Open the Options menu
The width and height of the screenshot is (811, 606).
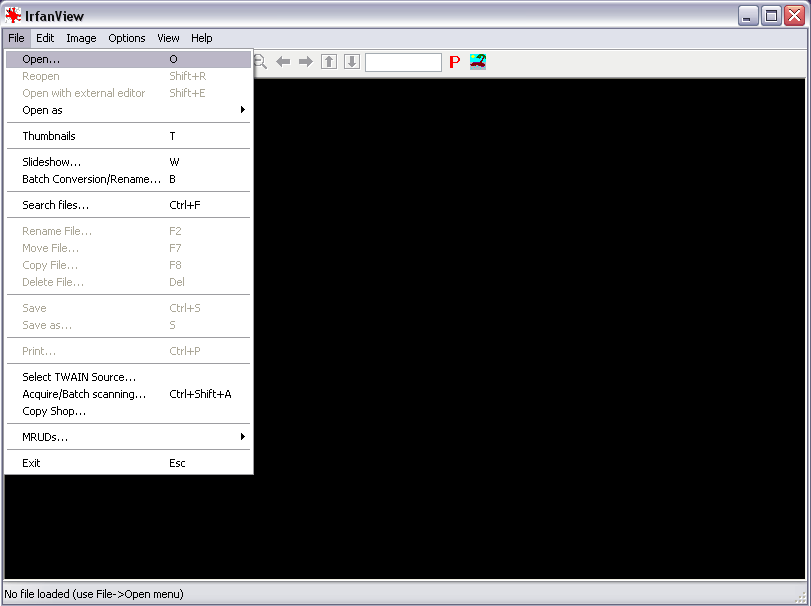[x=127, y=38]
